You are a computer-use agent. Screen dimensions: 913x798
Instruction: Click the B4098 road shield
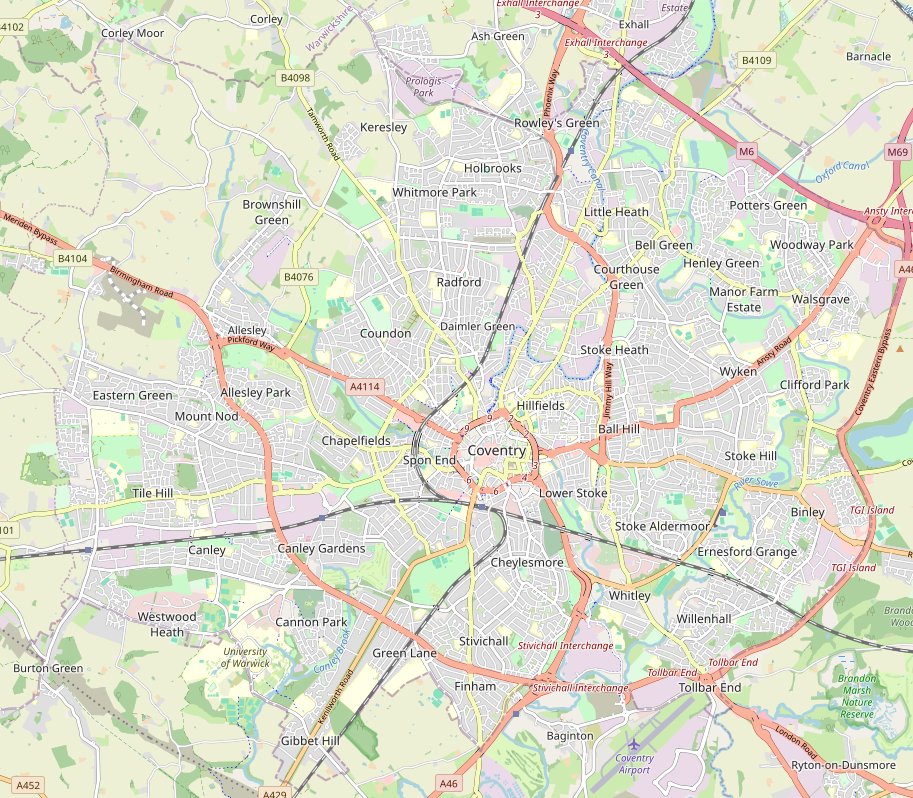[x=295, y=77]
